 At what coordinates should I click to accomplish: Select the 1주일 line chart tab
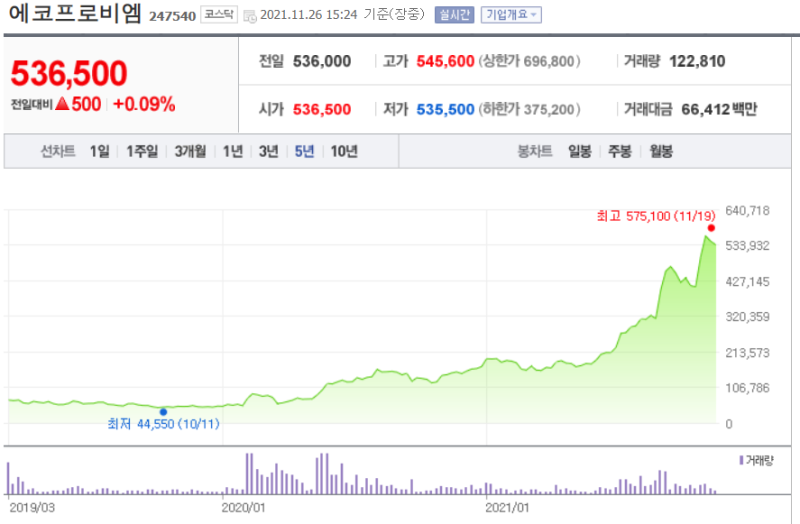point(142,151)
